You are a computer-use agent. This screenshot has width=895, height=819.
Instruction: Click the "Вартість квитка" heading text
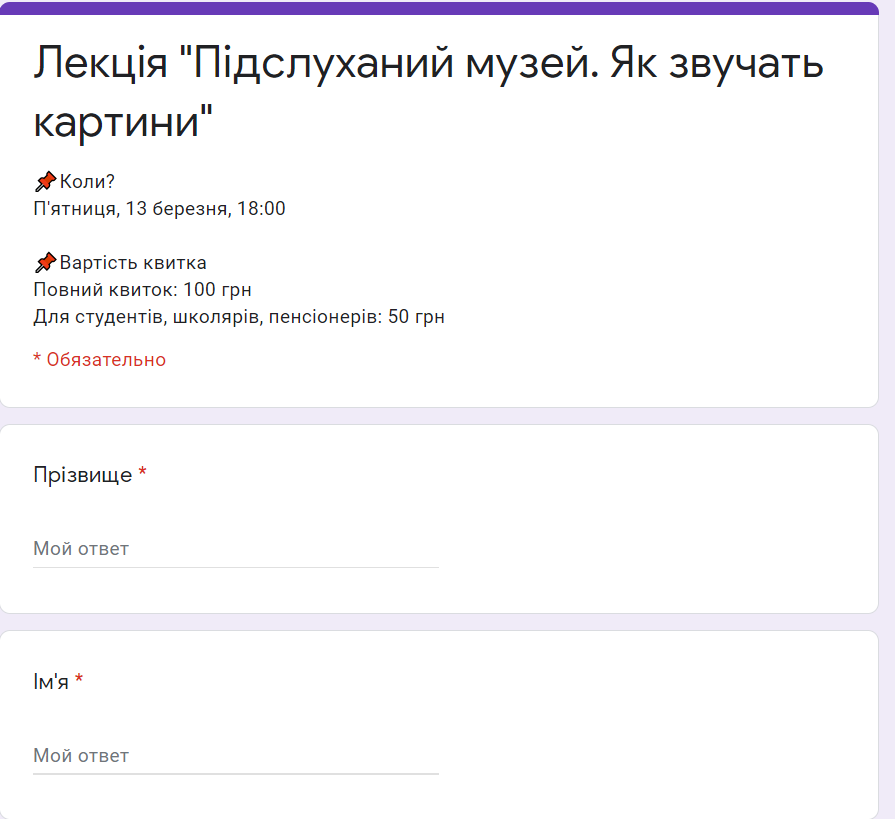(x=133, y=263)
